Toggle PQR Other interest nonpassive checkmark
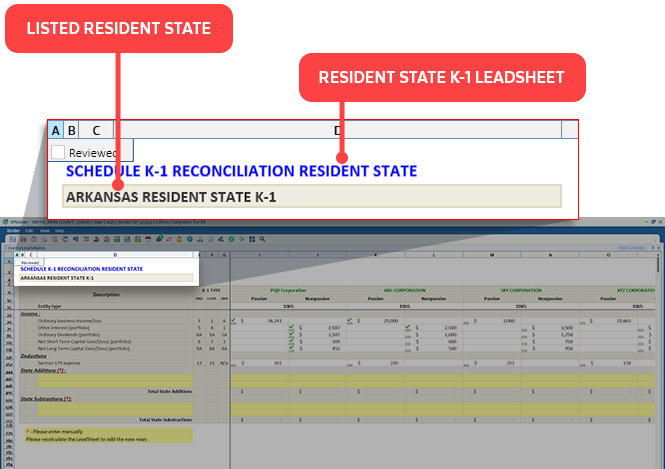Screen dimensions: 665x469 [x=291, y=327]
